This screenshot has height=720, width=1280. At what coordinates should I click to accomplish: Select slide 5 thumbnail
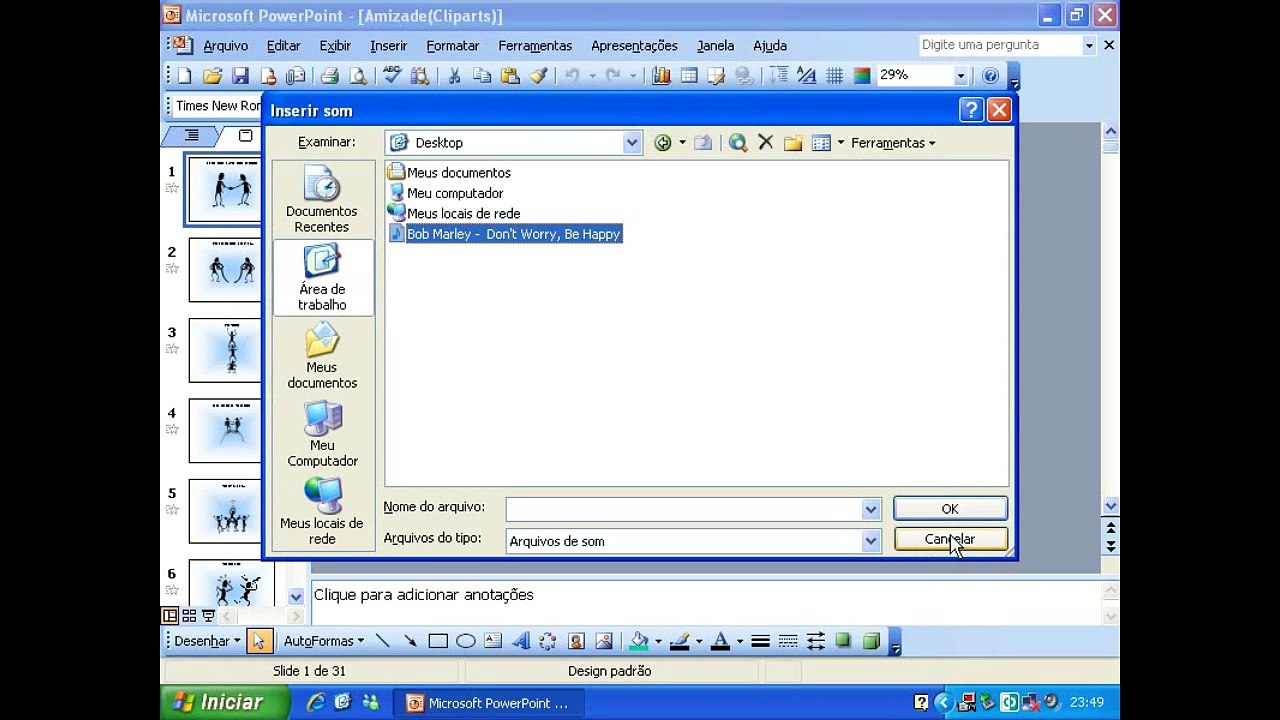click(225, 512)
